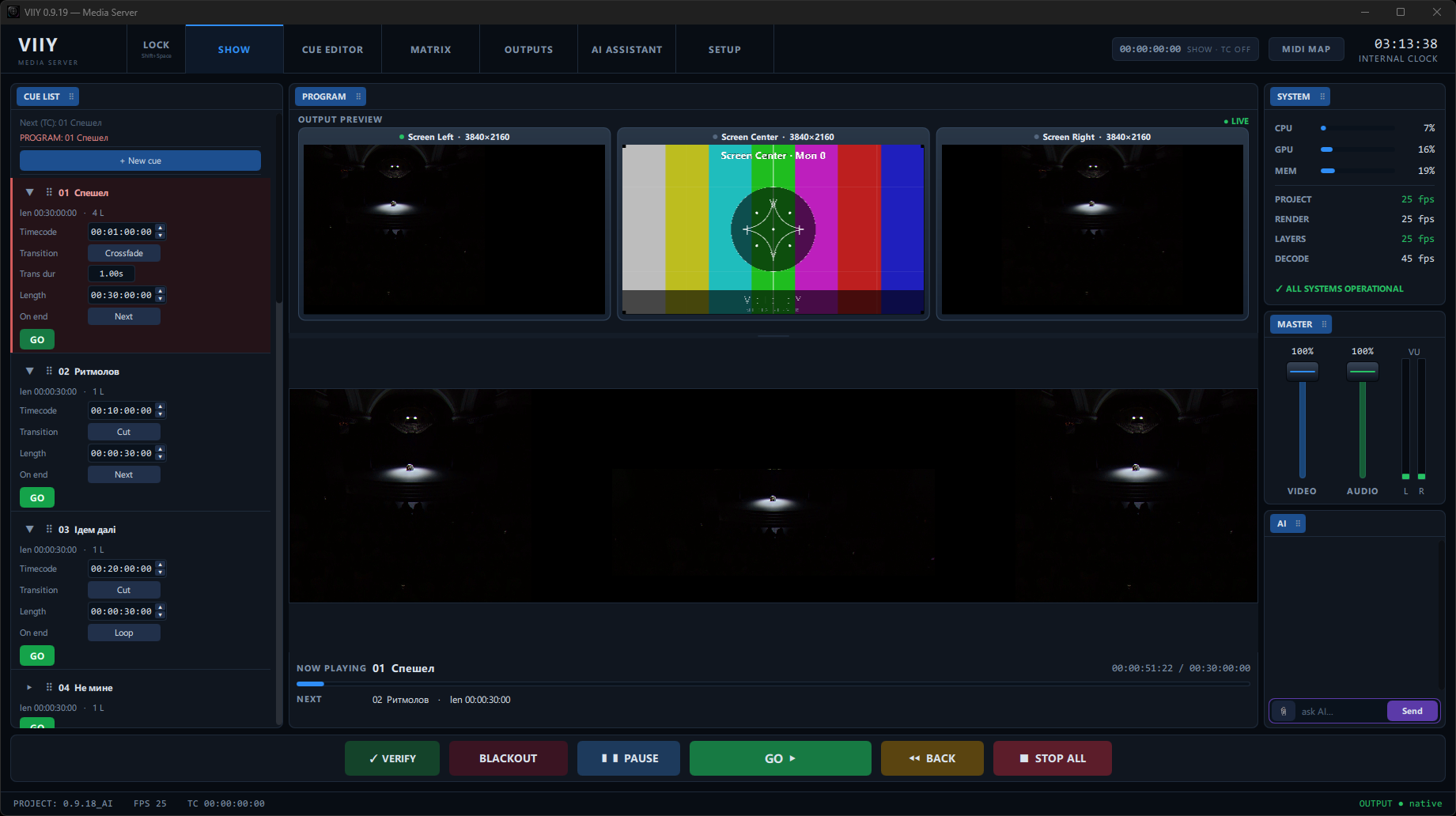Click the VIDEO master fader handle

click(1303, 371)
